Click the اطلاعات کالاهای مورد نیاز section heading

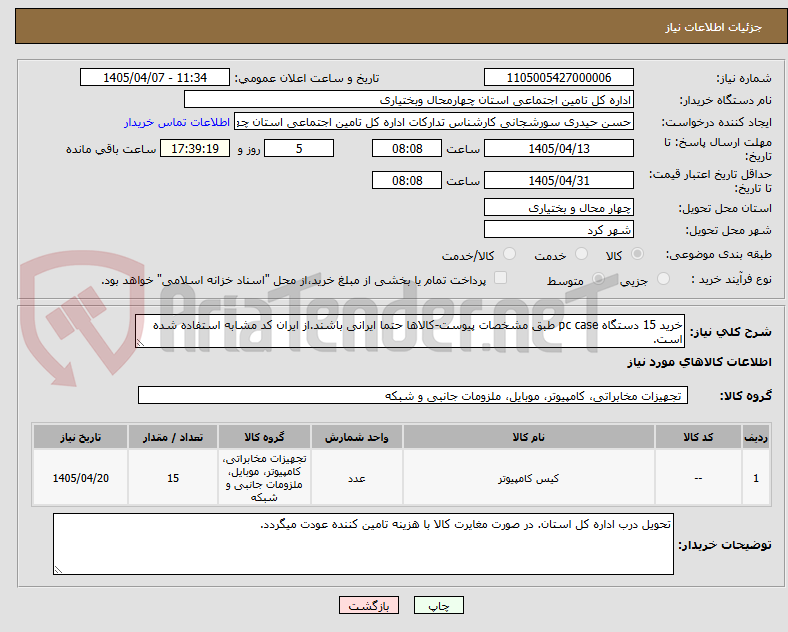point(699,362)
